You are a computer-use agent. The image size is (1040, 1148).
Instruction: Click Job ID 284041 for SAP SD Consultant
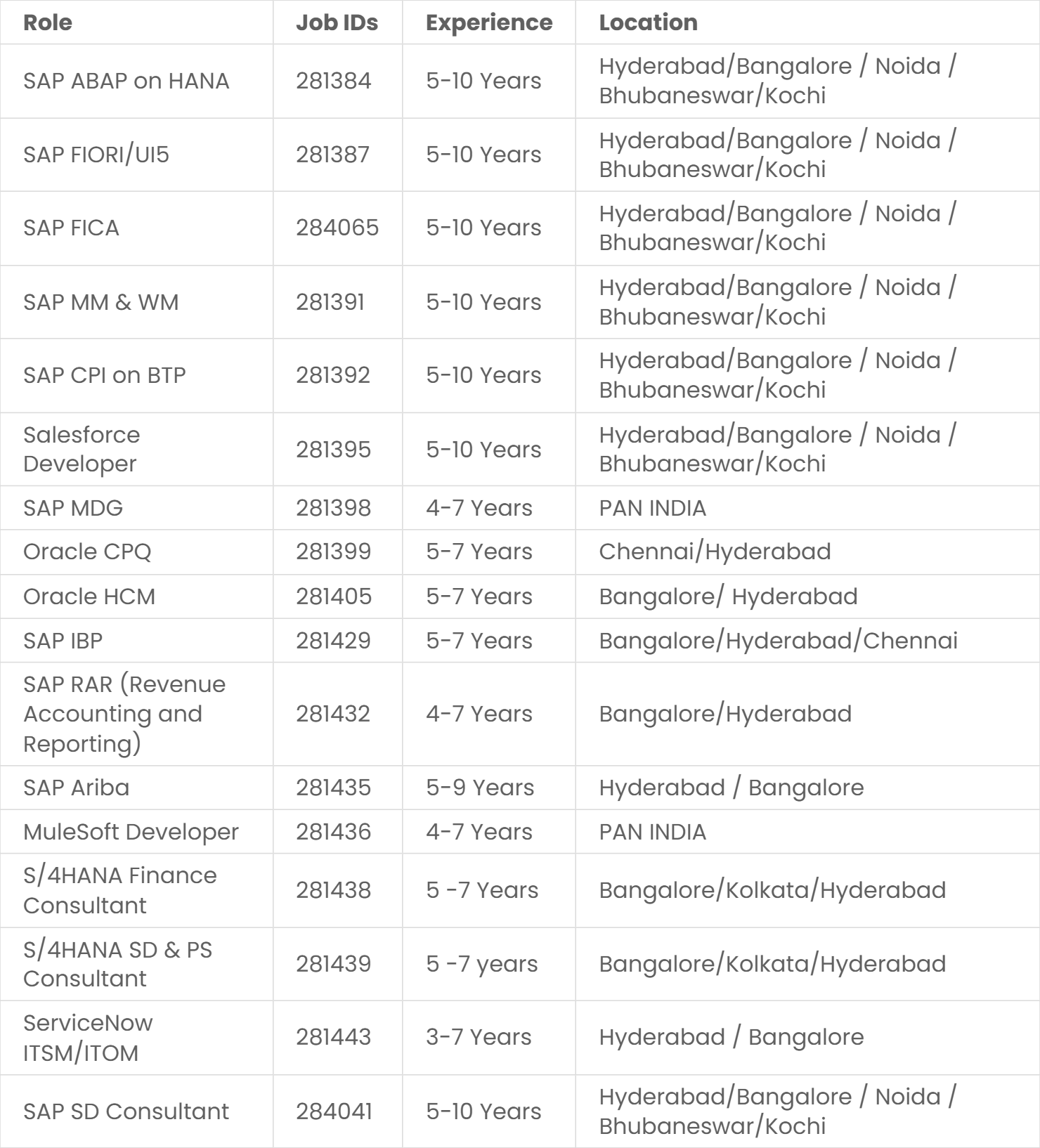coord(334,1111)
